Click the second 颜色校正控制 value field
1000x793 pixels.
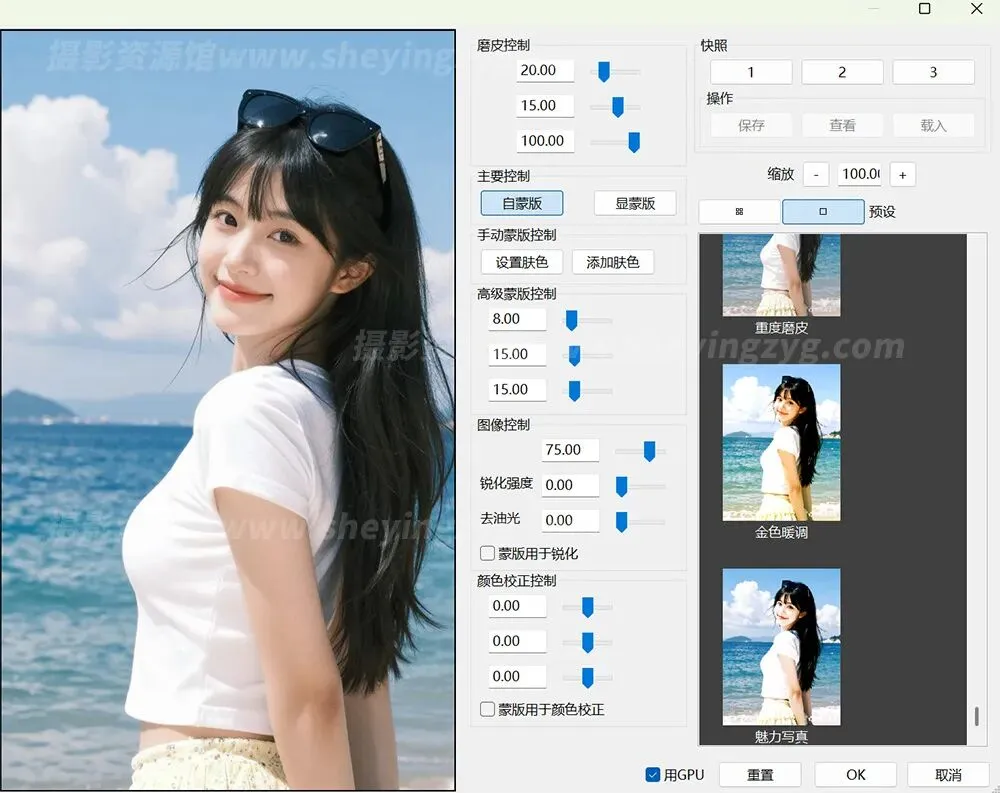click(517, 641)
